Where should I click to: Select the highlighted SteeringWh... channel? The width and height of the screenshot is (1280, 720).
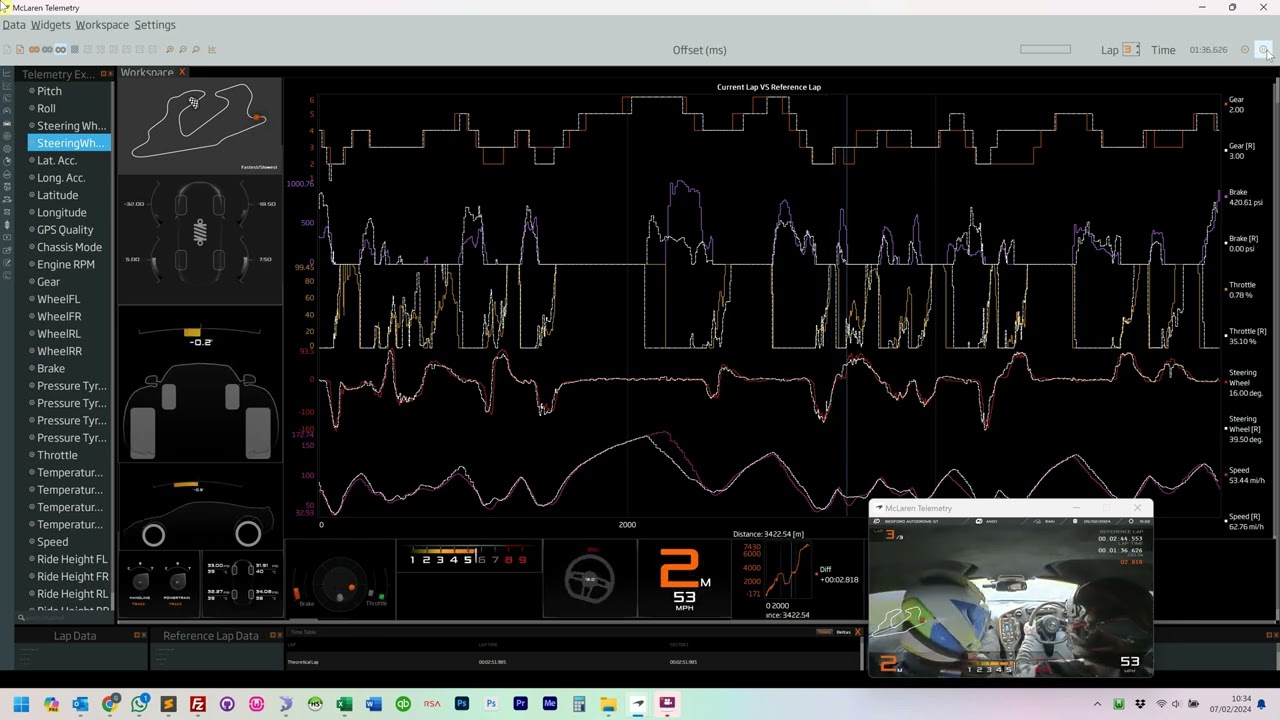[x=69, y=143]
